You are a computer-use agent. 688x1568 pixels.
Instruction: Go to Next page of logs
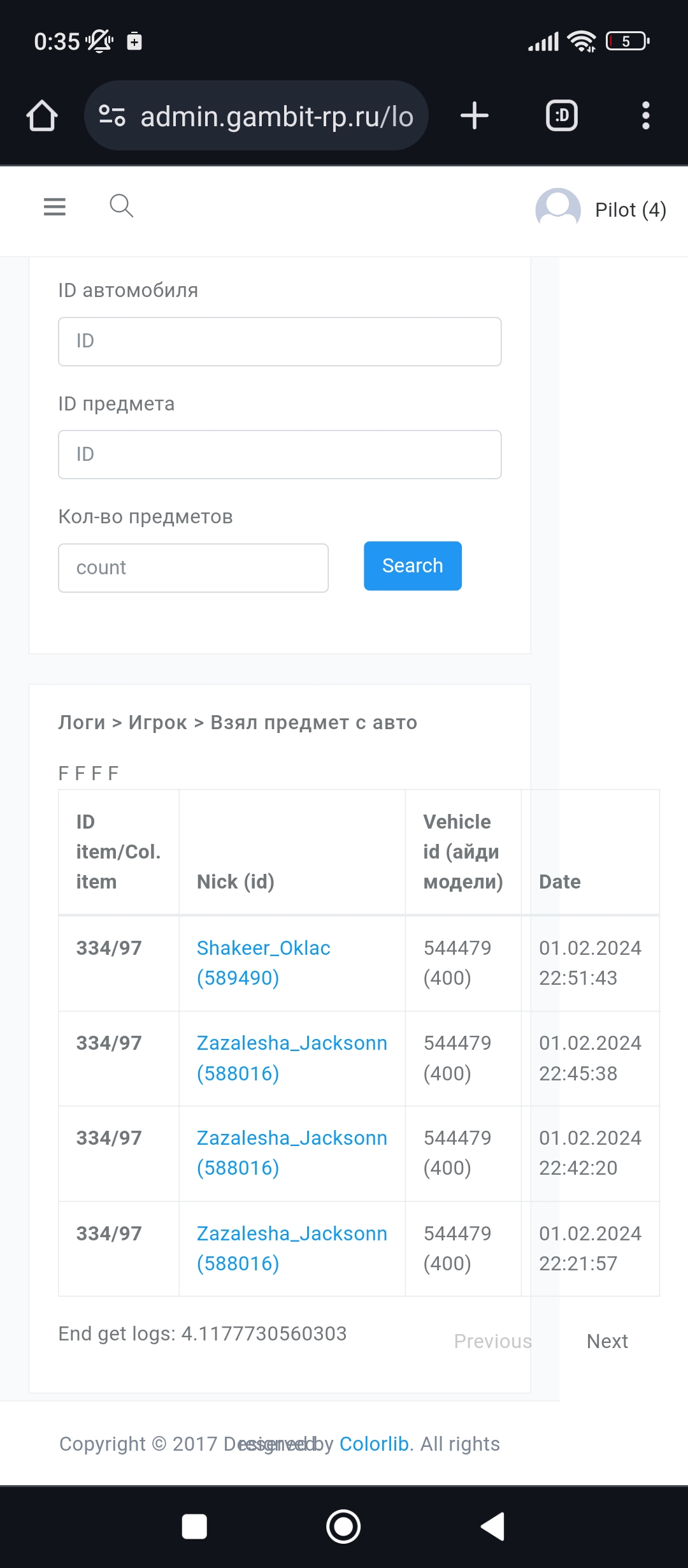[x=607, y=1341]
